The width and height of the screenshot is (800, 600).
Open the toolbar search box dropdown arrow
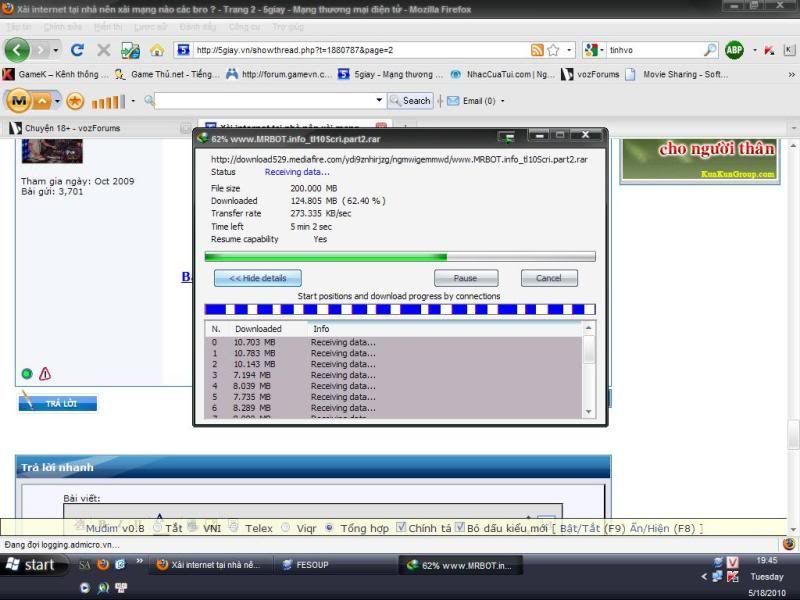pyautogui.click(x=379, y=101)
